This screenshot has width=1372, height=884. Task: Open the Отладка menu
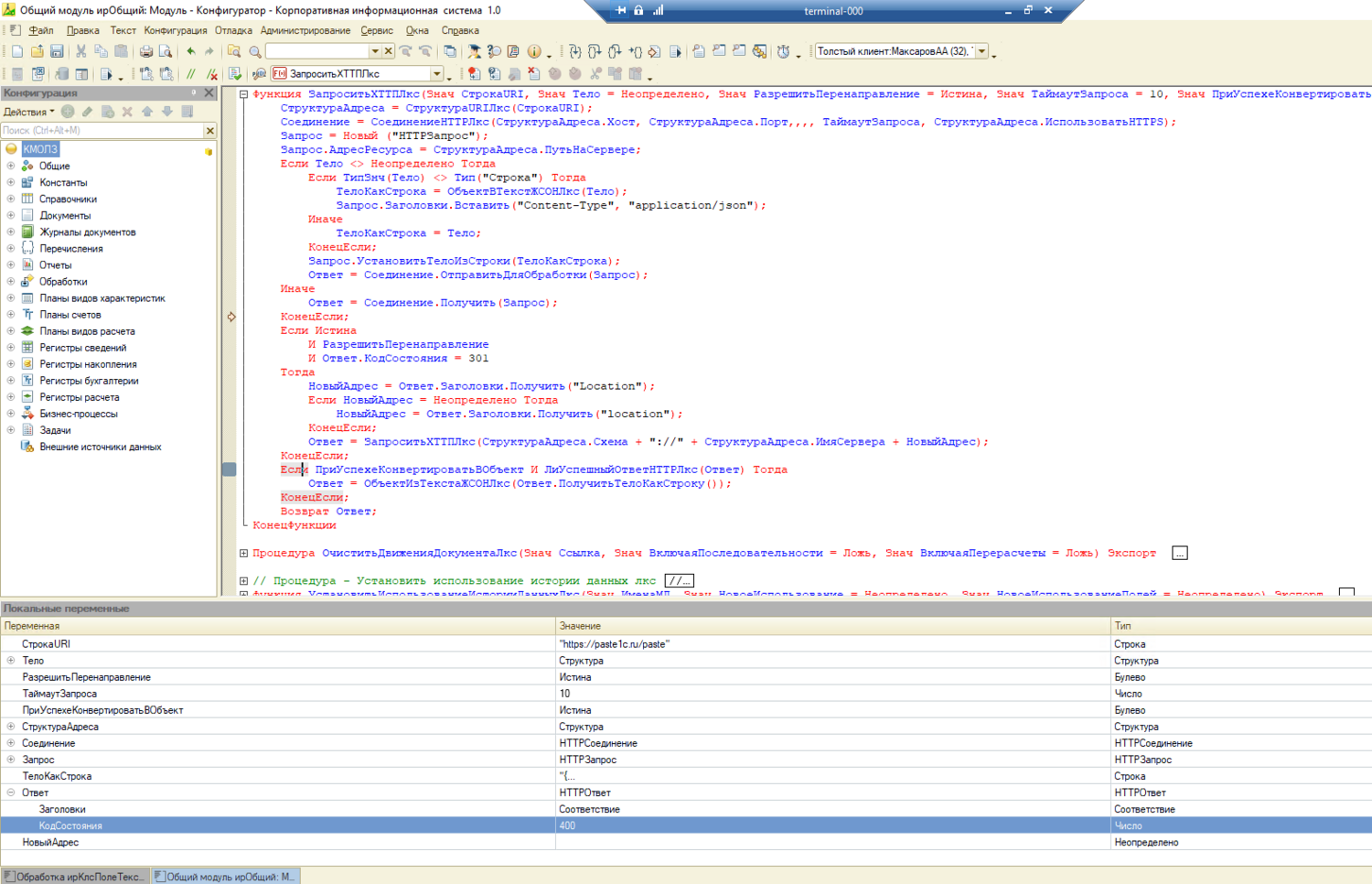click(x=233, y=30)
